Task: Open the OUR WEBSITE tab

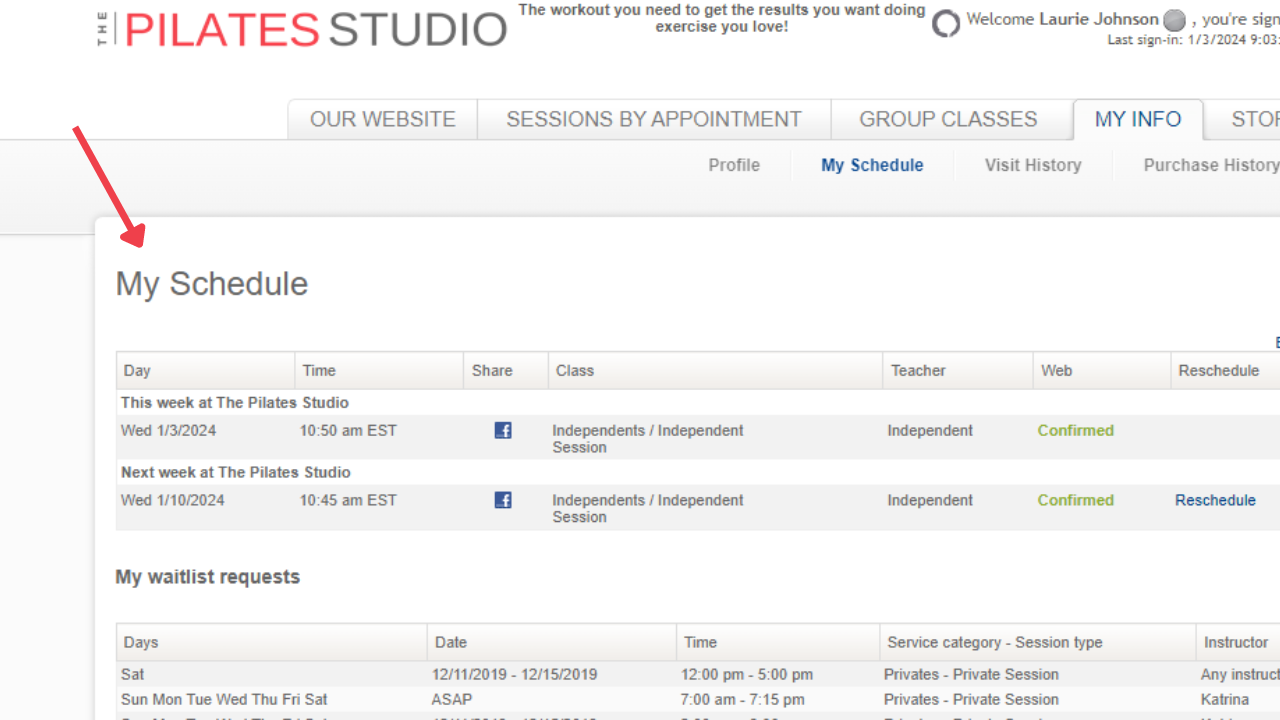Action: click(382, 120)
